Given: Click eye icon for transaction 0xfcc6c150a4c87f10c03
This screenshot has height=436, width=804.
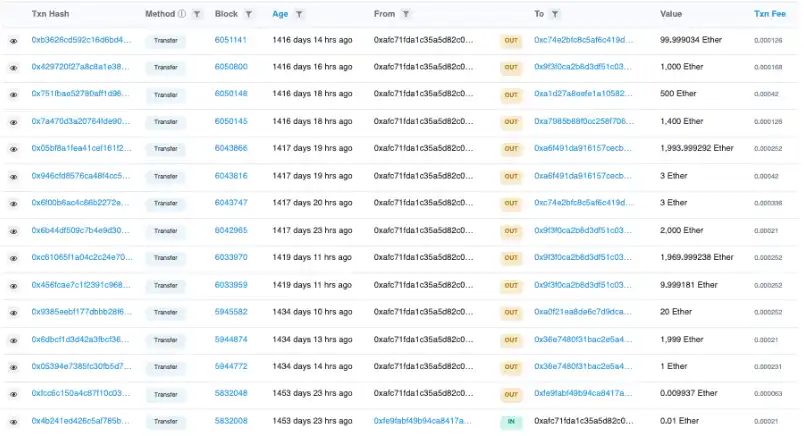Looking at the screenshot, I should 14,394.
